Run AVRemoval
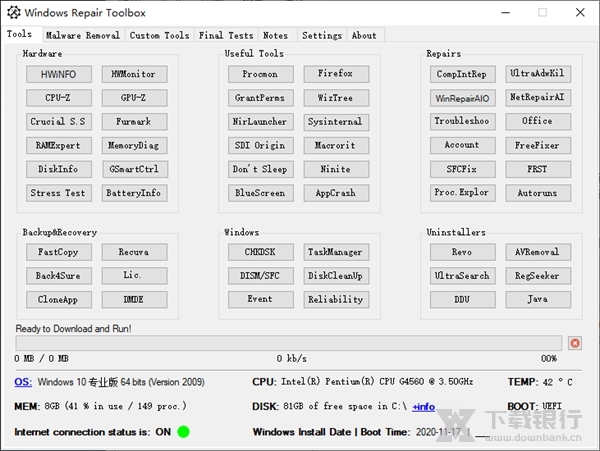600x451 pixels. point(538,252)
